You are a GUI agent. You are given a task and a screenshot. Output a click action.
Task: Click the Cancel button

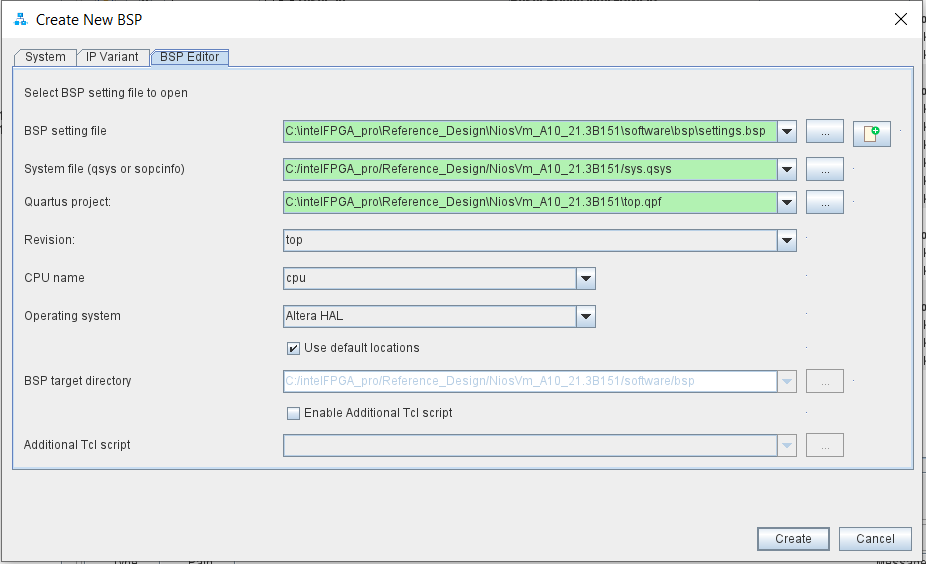(x=875, y=539)
